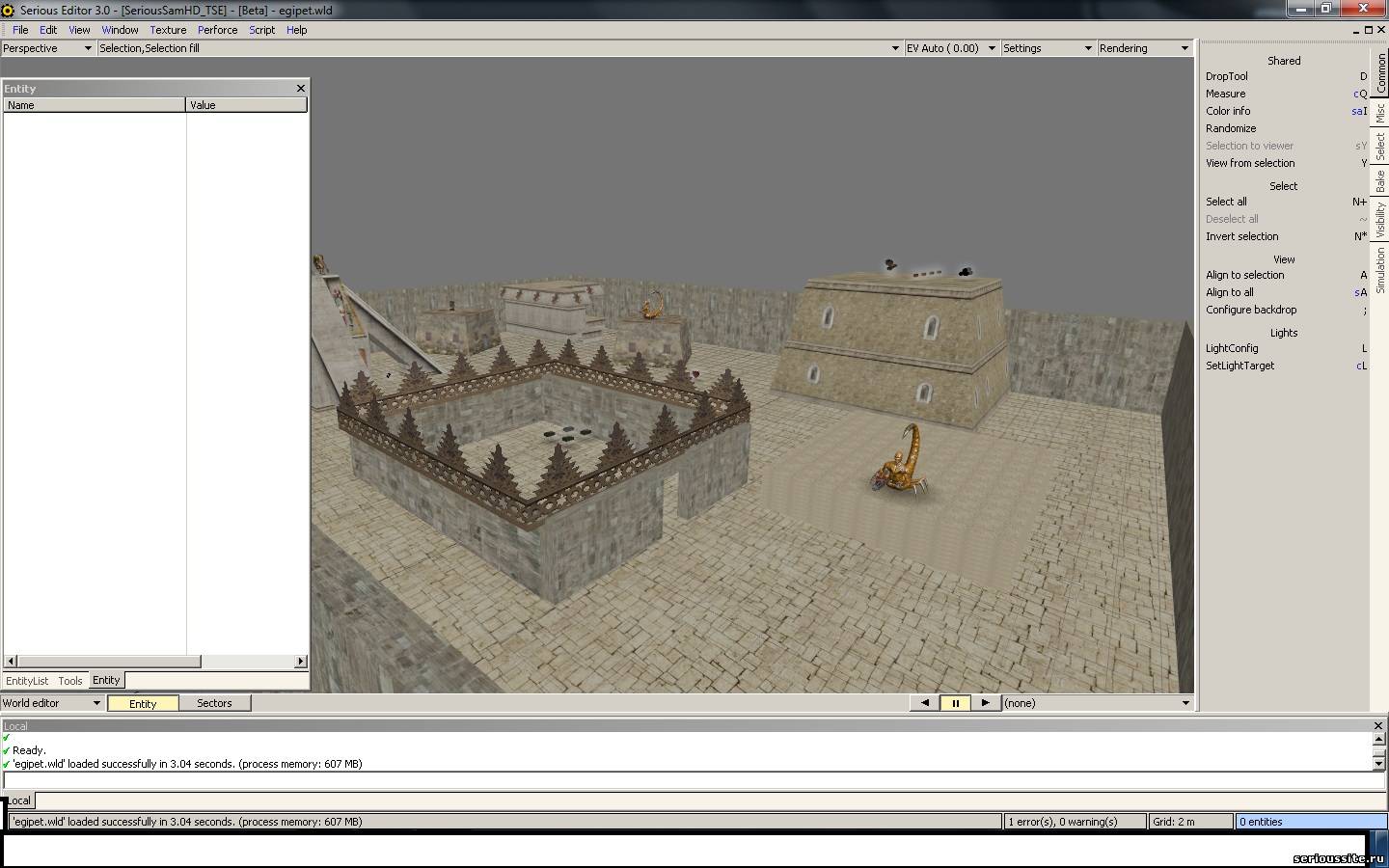Image resolution: width=1389 pixels, height=868 pixels.
Task: Click the 'Ready.' console line
Action: point(29,750)
